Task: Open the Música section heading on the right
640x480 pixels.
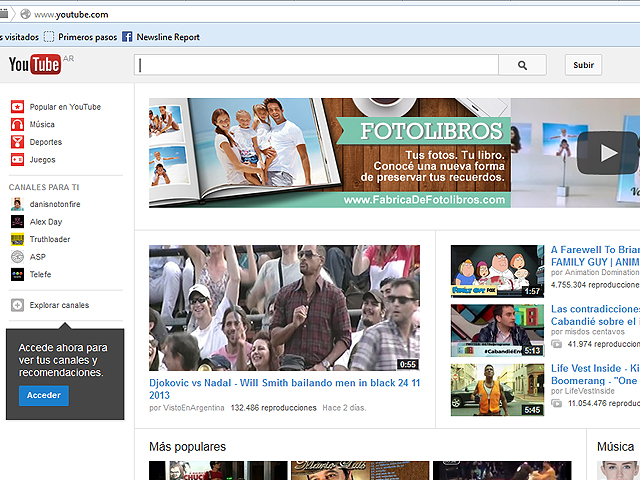Action: tap(616, 447)
